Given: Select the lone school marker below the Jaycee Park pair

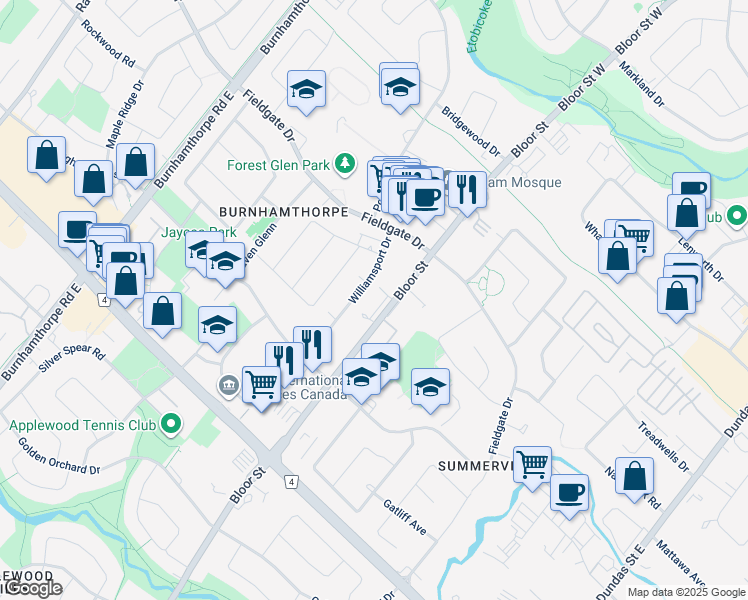Looking at the screenshot, I should pyautogui.click(x=218, y=327).
